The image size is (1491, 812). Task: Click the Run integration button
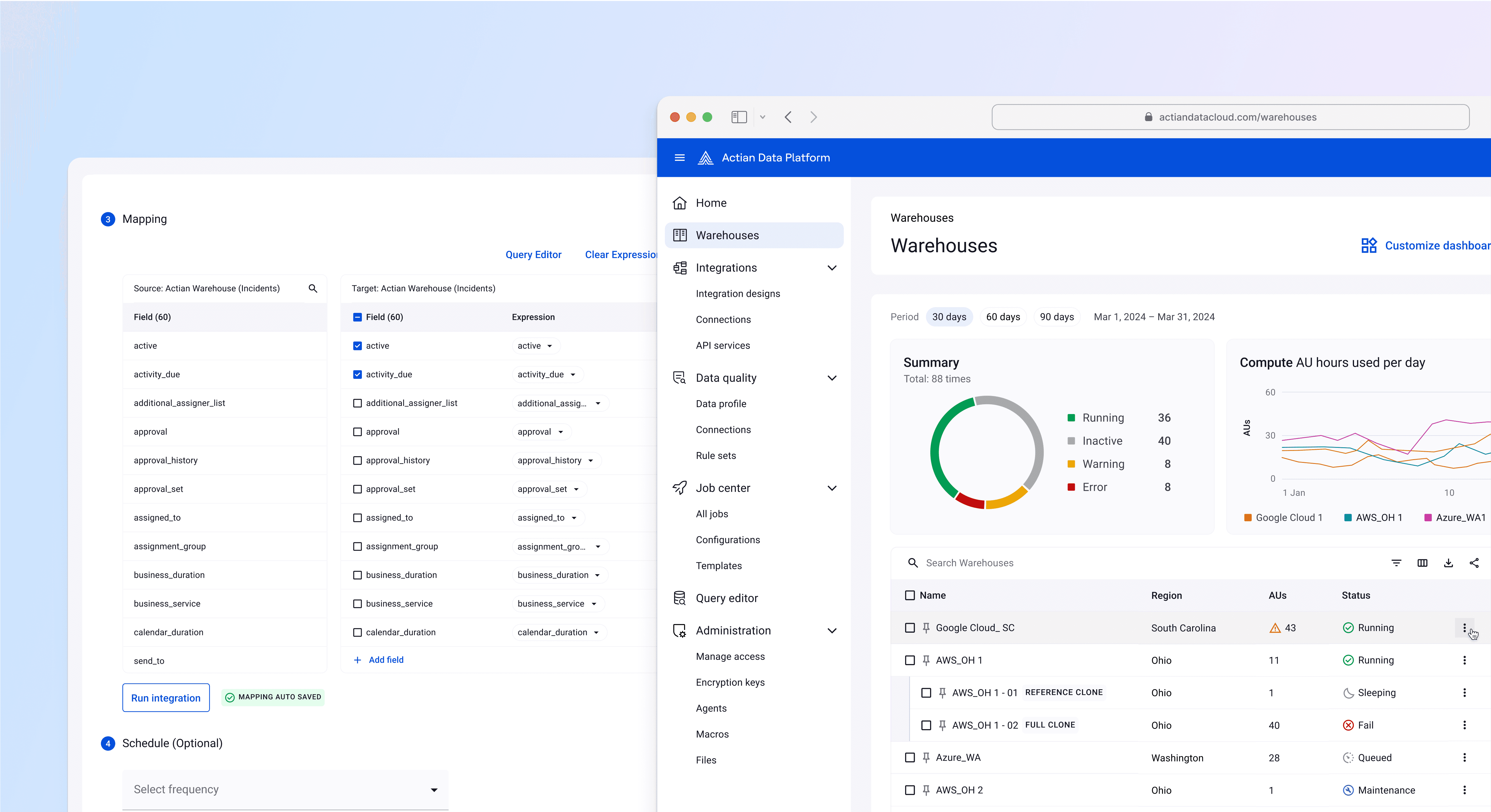coord(166,698)
